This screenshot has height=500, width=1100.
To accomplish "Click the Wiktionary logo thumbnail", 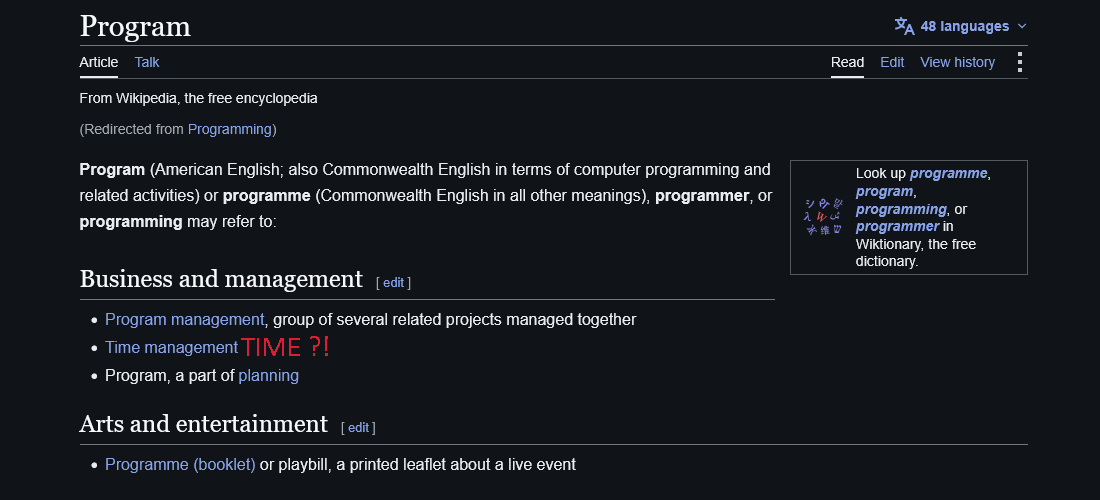I will tap(823, 217).
